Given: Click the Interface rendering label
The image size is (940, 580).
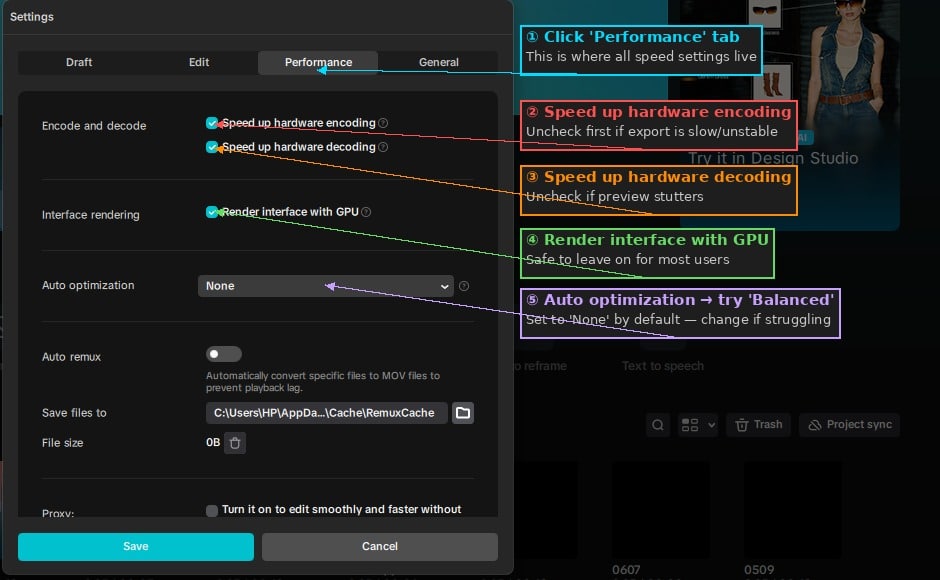Looking at the screenshot, I should click(91, 215).
